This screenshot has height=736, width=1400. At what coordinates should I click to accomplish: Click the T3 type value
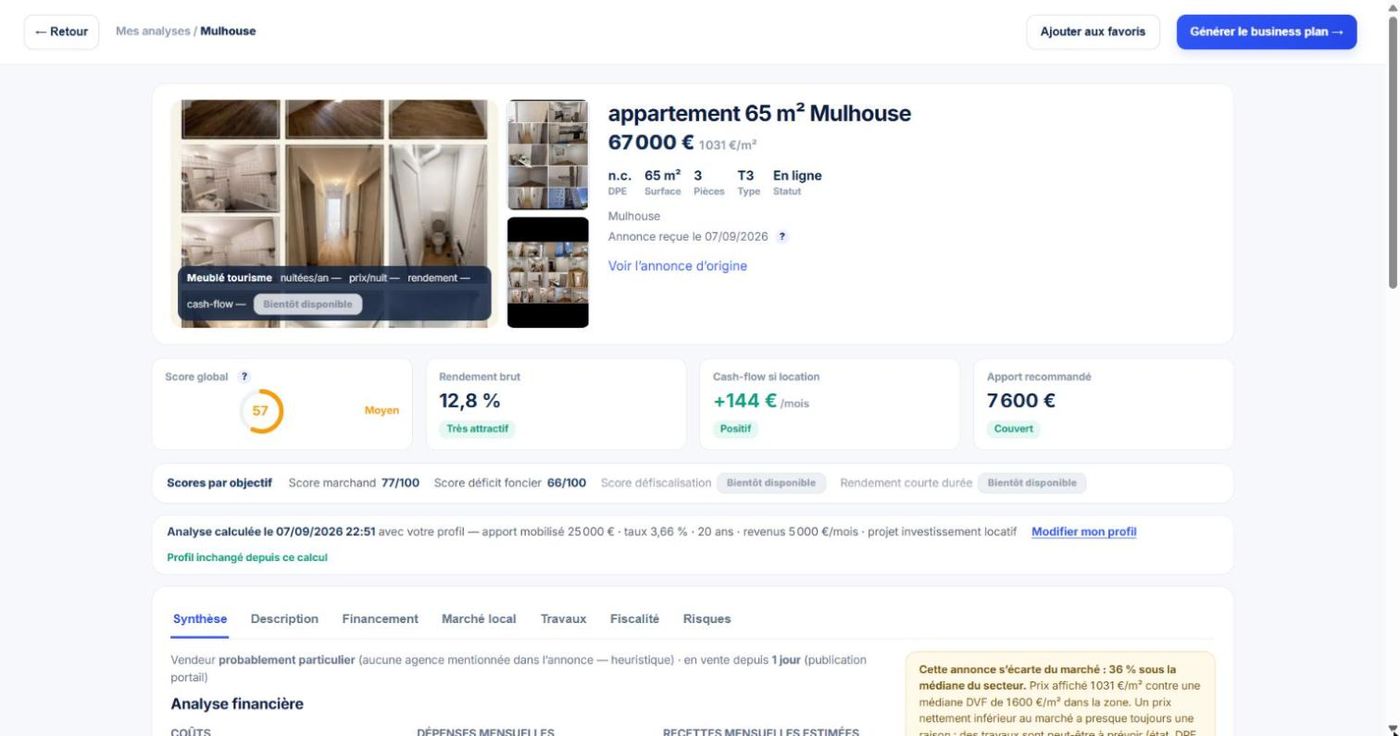[746, 176]
